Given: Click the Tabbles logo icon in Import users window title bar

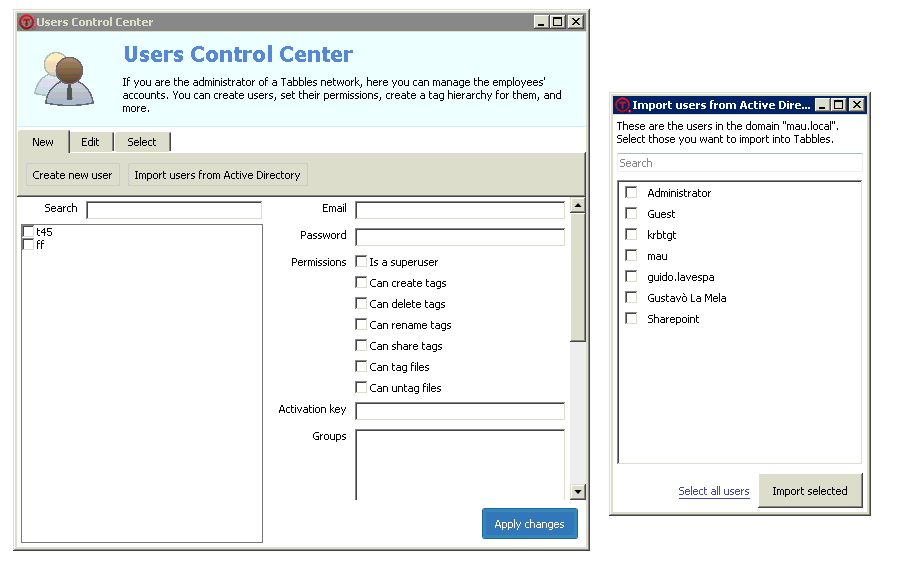Looking at the screenshot, I should coord(623,105).
